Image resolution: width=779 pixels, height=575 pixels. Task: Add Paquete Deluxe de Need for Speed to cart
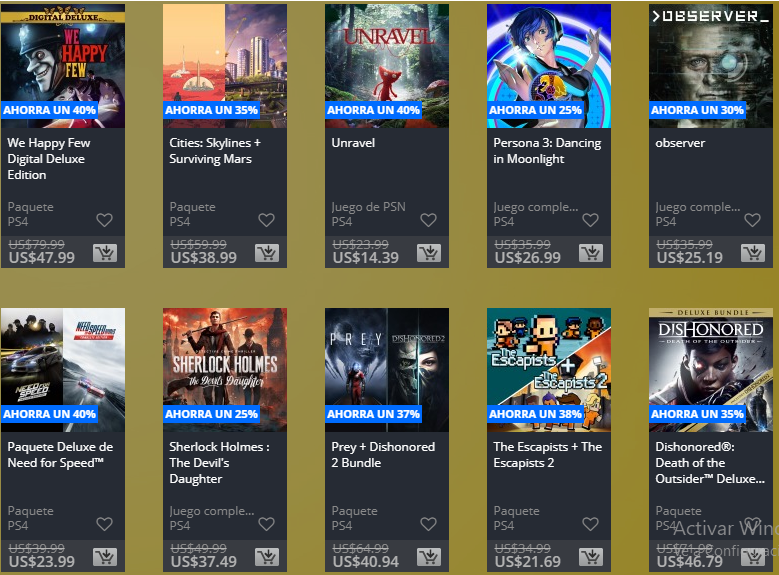(105, 557)
